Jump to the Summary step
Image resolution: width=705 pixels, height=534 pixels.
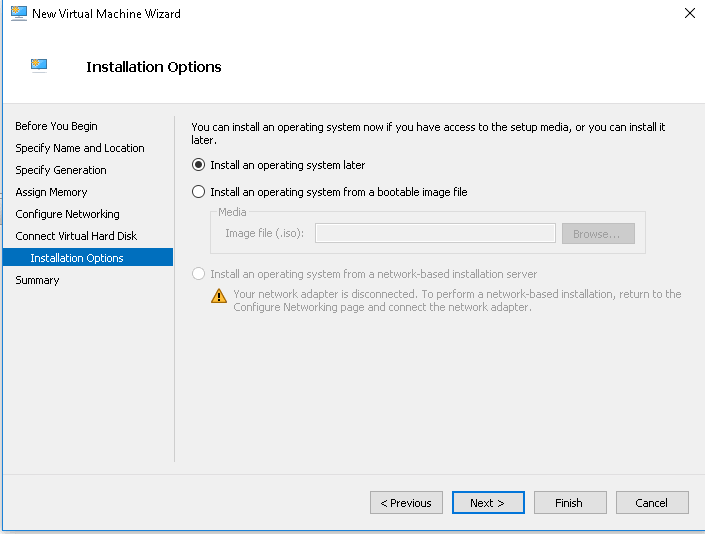[x=37, y=280]
